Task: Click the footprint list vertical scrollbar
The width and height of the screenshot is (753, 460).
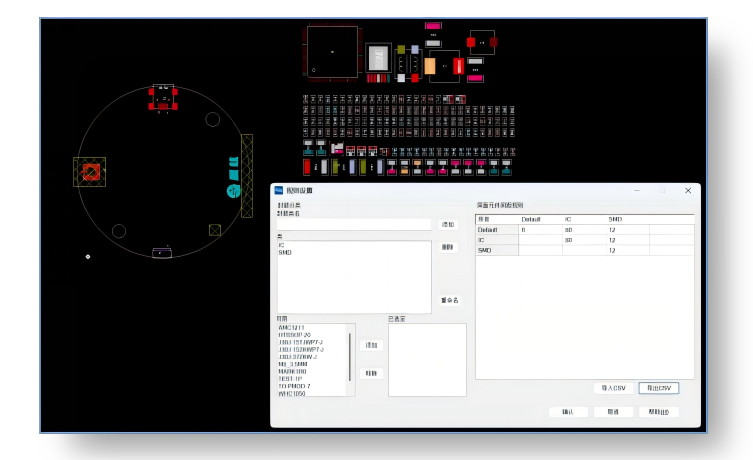Action: pos(350,355)
